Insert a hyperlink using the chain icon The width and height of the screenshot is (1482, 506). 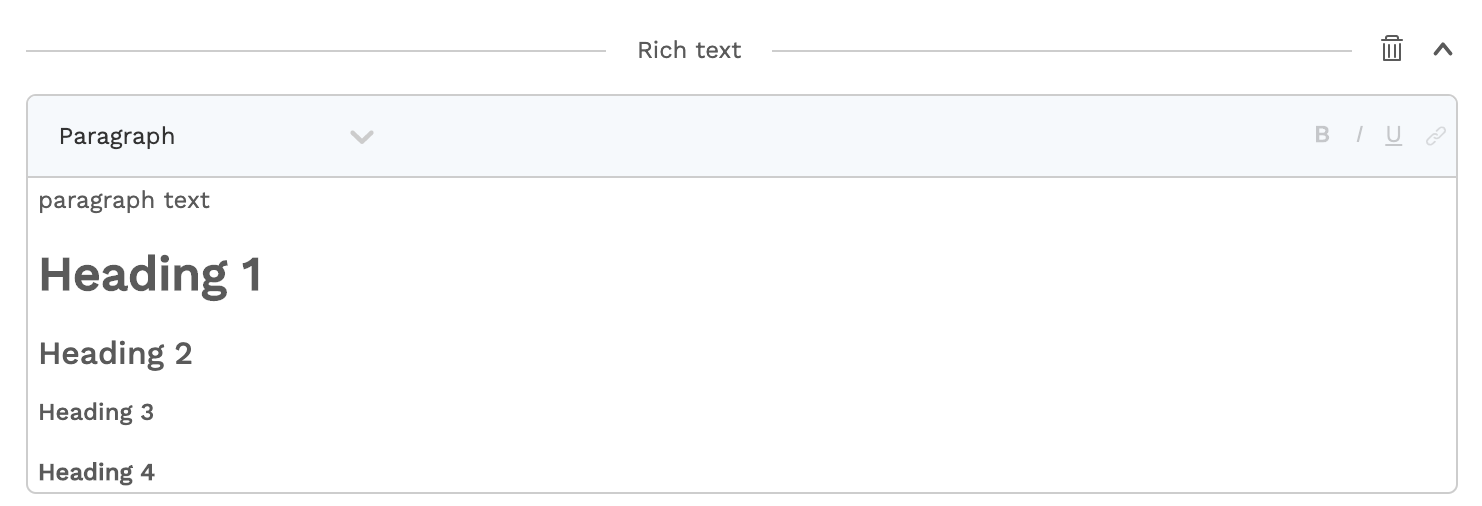[1436, 136]
